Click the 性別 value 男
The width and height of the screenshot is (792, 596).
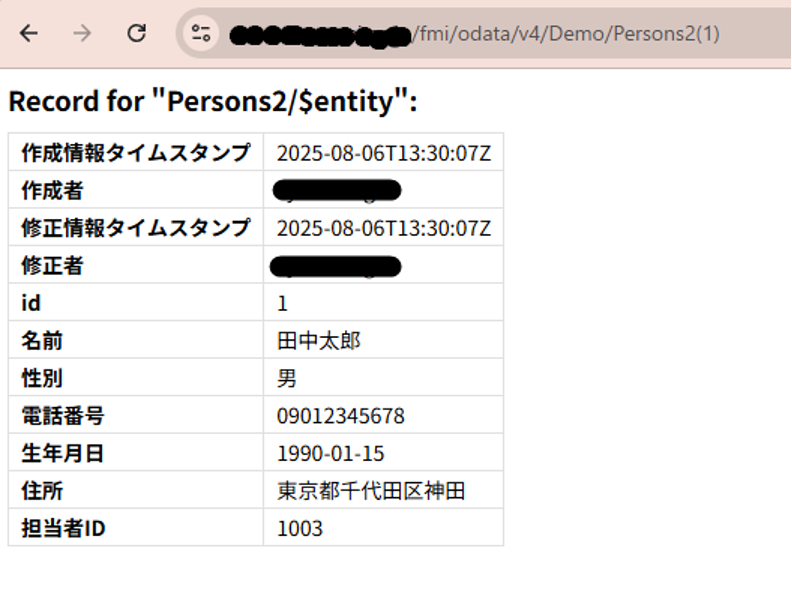(x=287, y=378)
